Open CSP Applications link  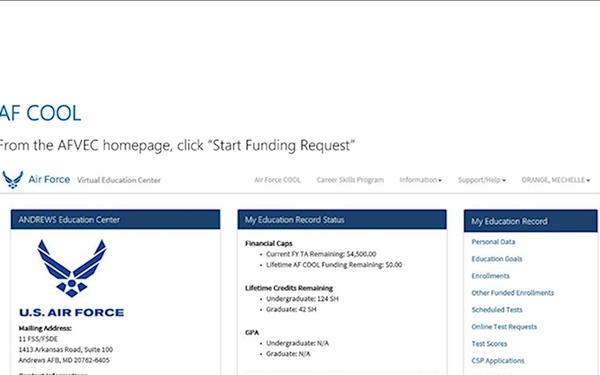coord(498,361)
